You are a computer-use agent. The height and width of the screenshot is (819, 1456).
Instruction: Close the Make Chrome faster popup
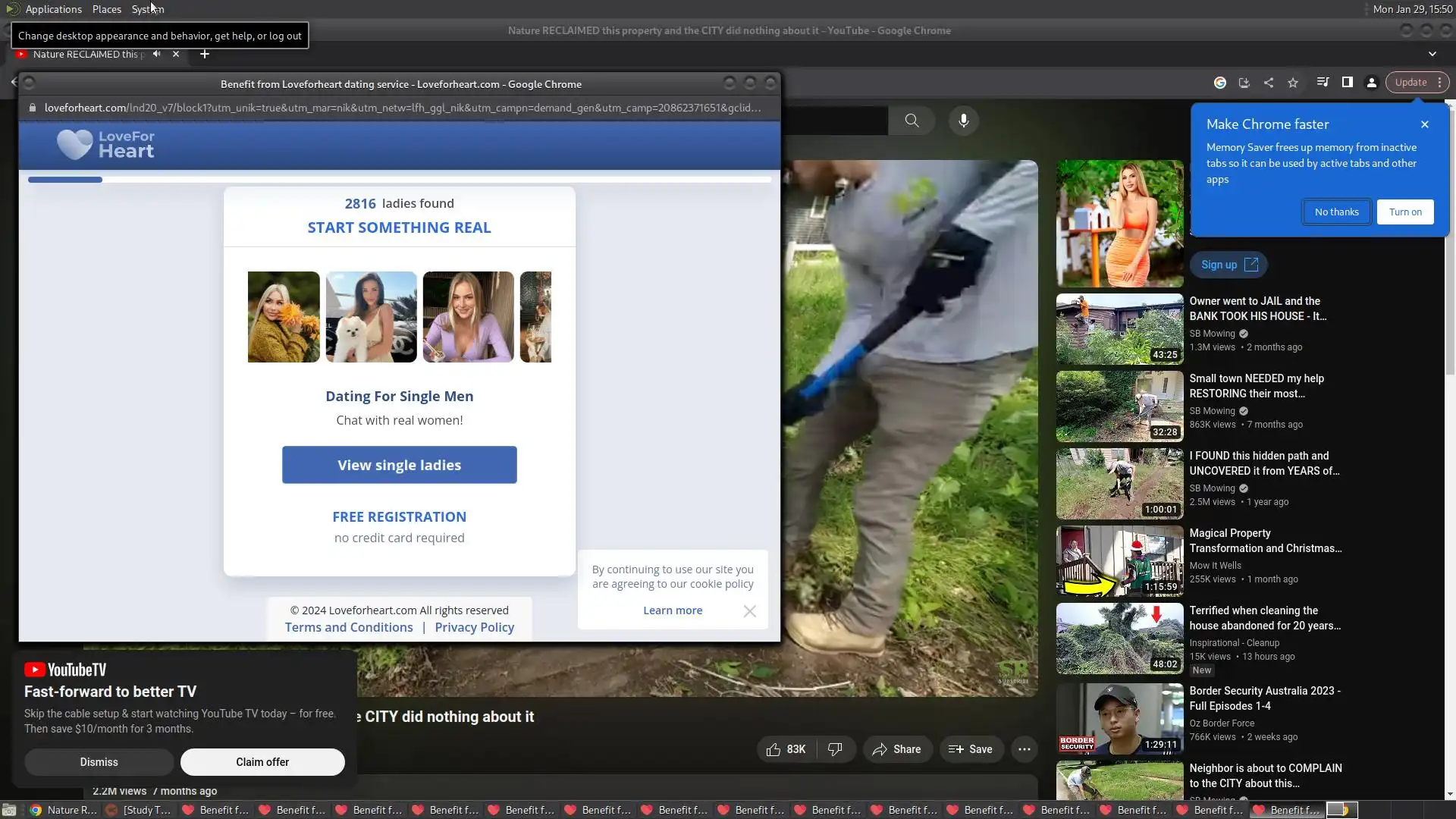[1424, 124]
